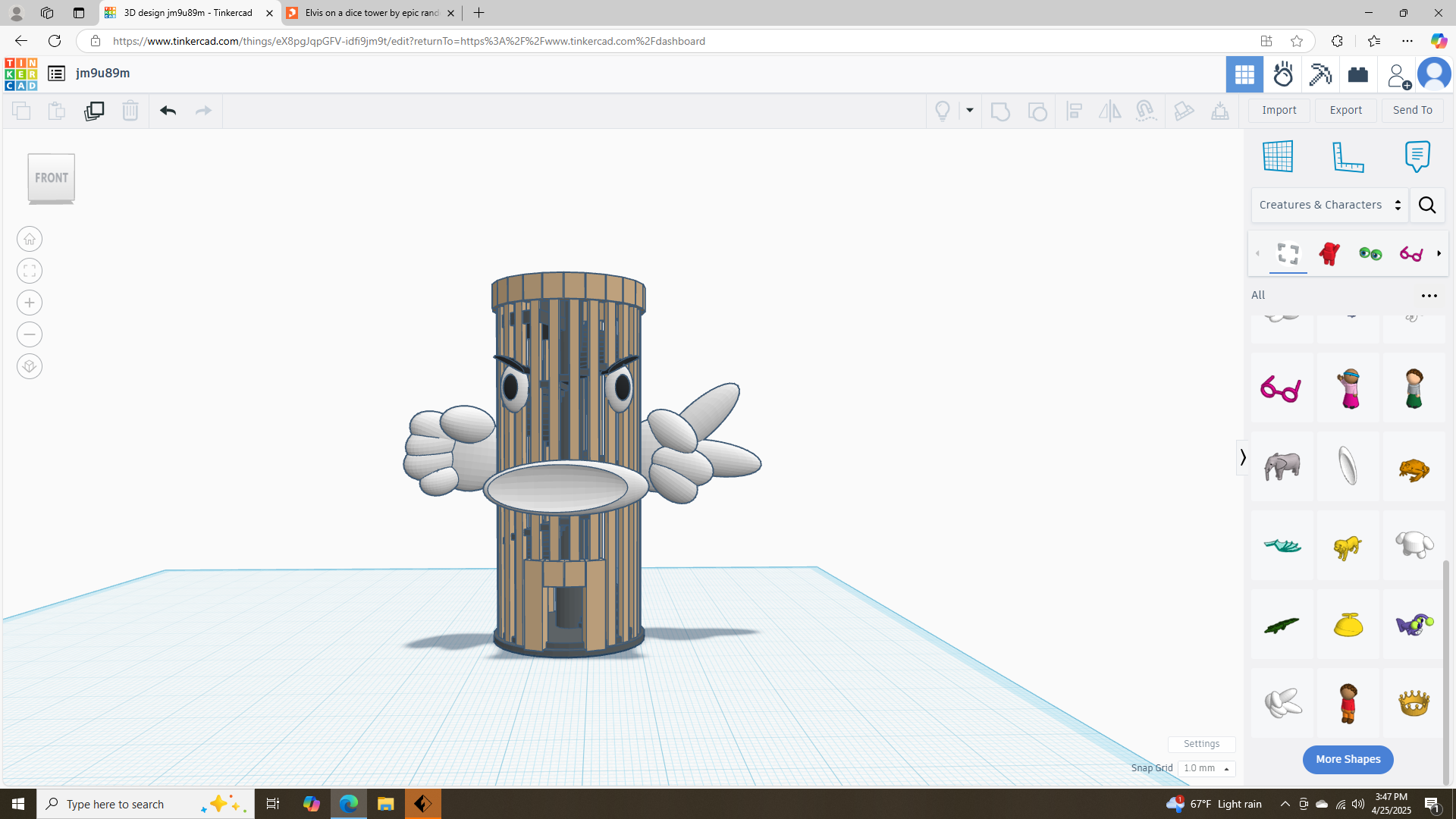
Task: Pick the green crocodile shape
Action: (1282, 625)
